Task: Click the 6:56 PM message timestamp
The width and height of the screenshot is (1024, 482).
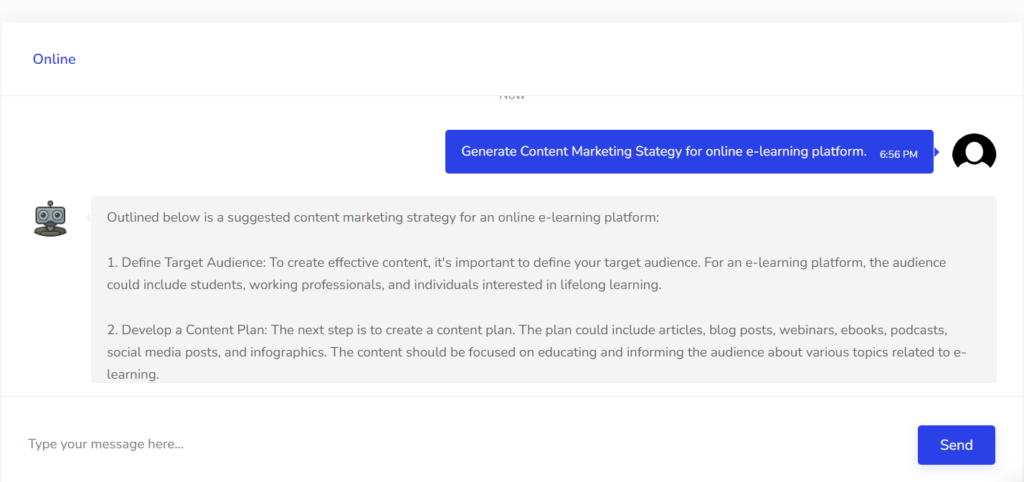Action: point(898,154)
